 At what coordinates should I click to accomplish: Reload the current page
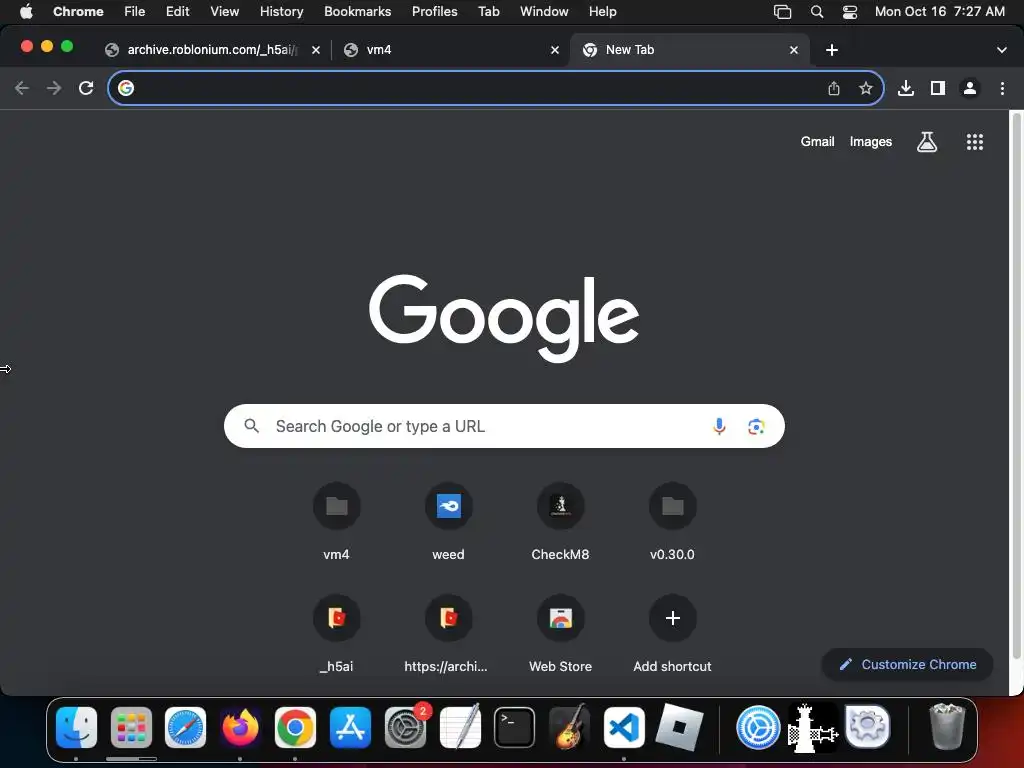(x=86, y=88)
